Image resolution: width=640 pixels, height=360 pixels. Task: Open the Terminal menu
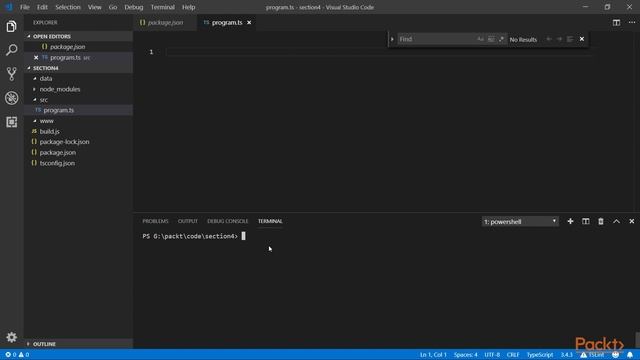coord(163,7)
